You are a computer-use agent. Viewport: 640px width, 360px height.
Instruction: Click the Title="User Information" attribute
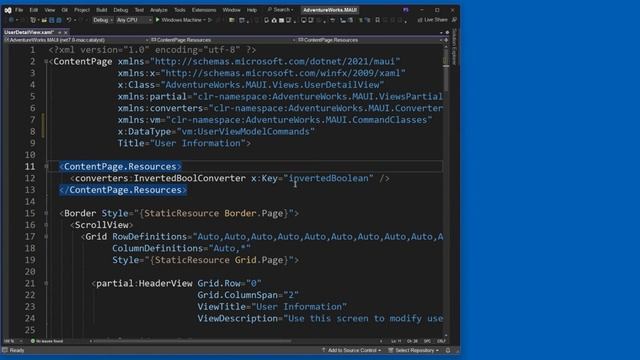pos(182,143)
